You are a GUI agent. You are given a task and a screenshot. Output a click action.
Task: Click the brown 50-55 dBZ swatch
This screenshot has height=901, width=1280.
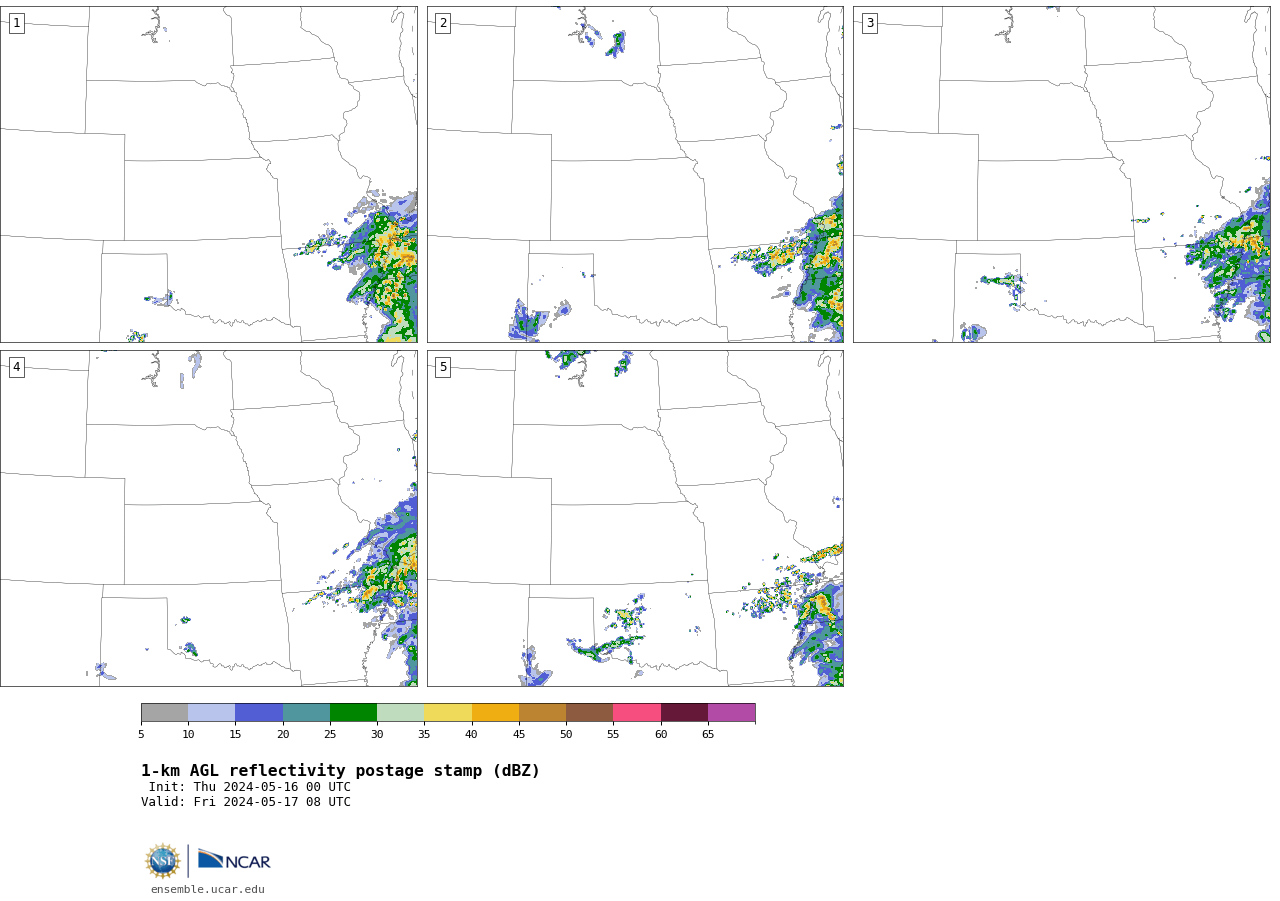point(590,713)
